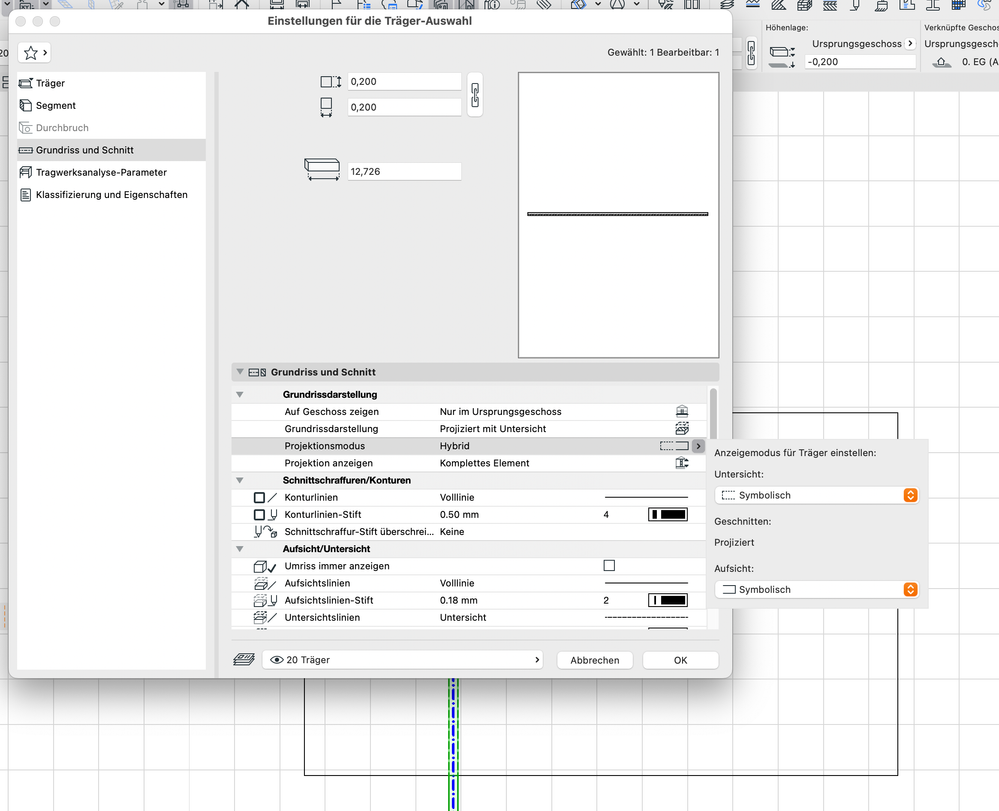Open Tragwerksanalyse-Parameter in sidebar
Image resolution: width=999 pixels, height=811 pixels.
point(111,172)
